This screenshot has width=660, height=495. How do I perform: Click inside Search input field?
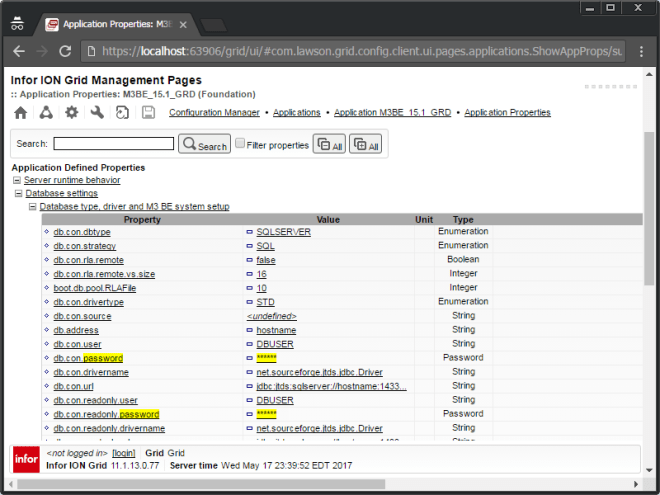point(113,144)
